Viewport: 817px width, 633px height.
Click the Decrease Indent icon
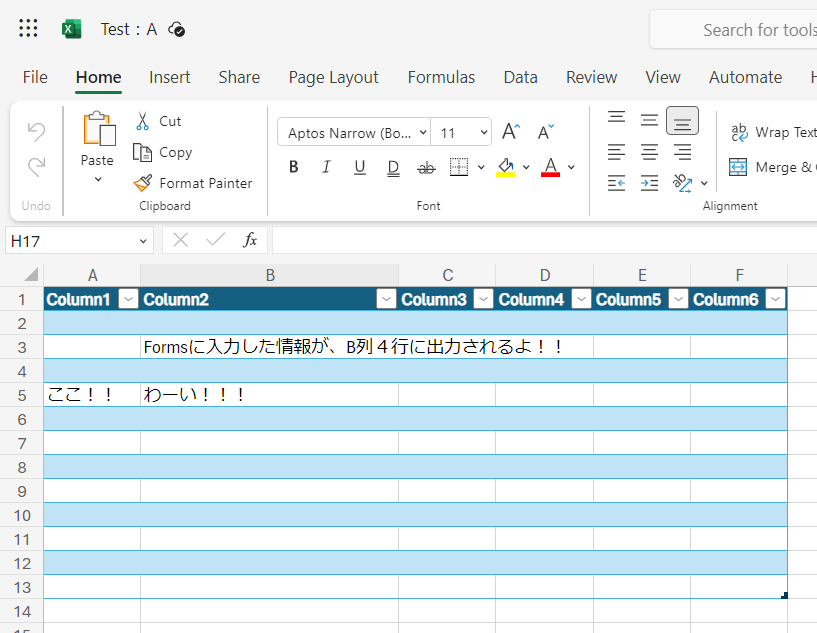point(617,182)
